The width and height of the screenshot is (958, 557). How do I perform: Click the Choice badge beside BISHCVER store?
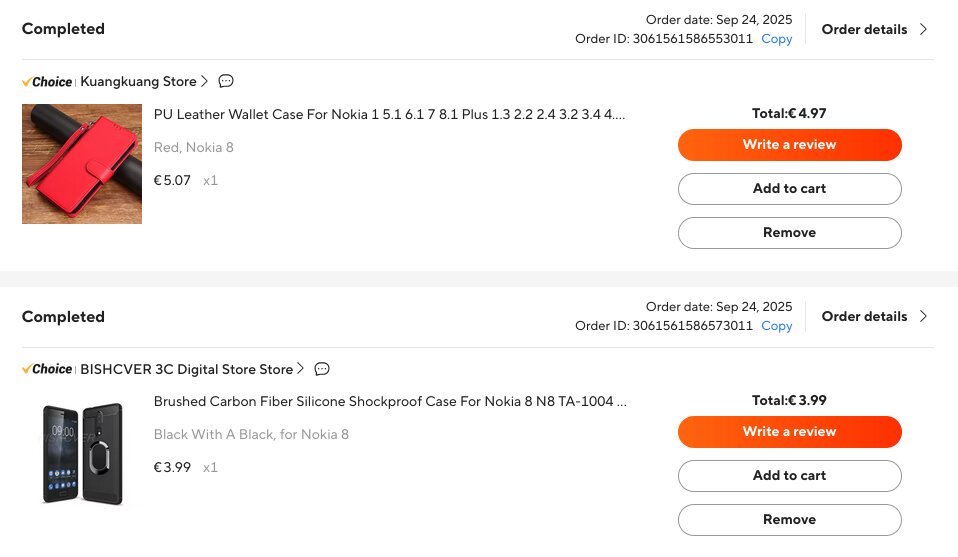(x=47, y=369)
